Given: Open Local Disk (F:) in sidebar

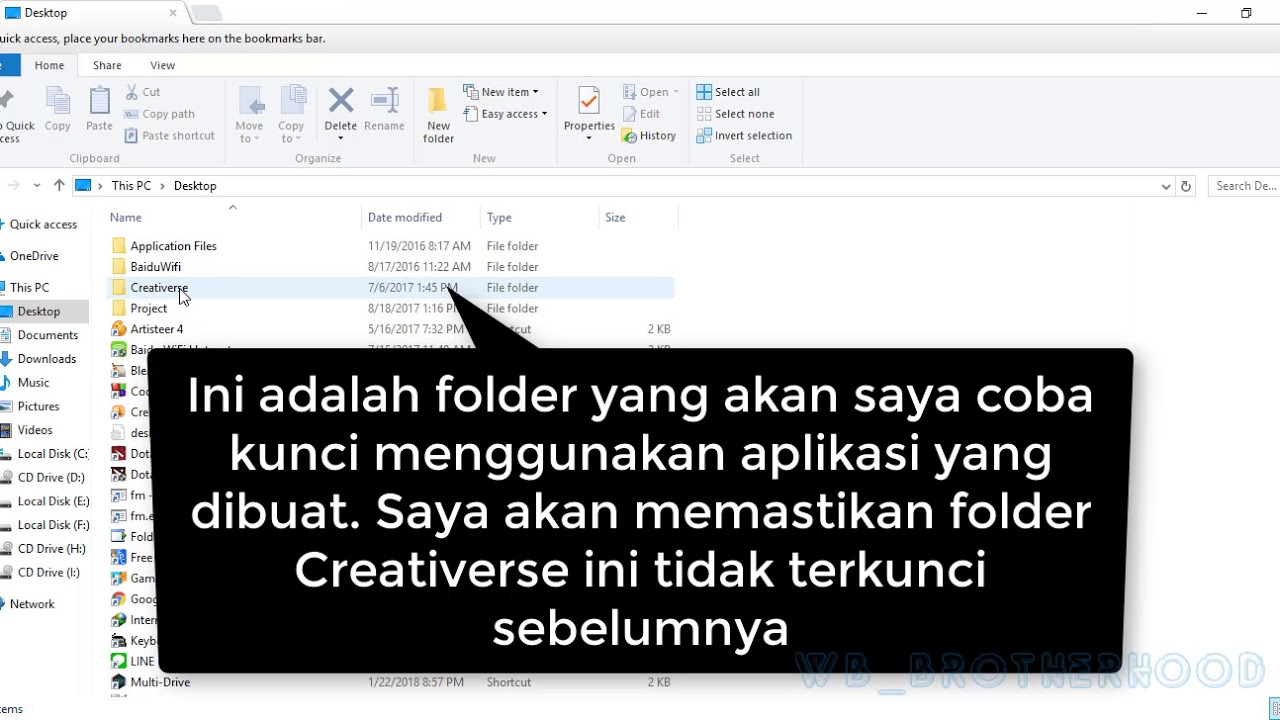Looking at the screenshot, I should [x=53, y=525].
